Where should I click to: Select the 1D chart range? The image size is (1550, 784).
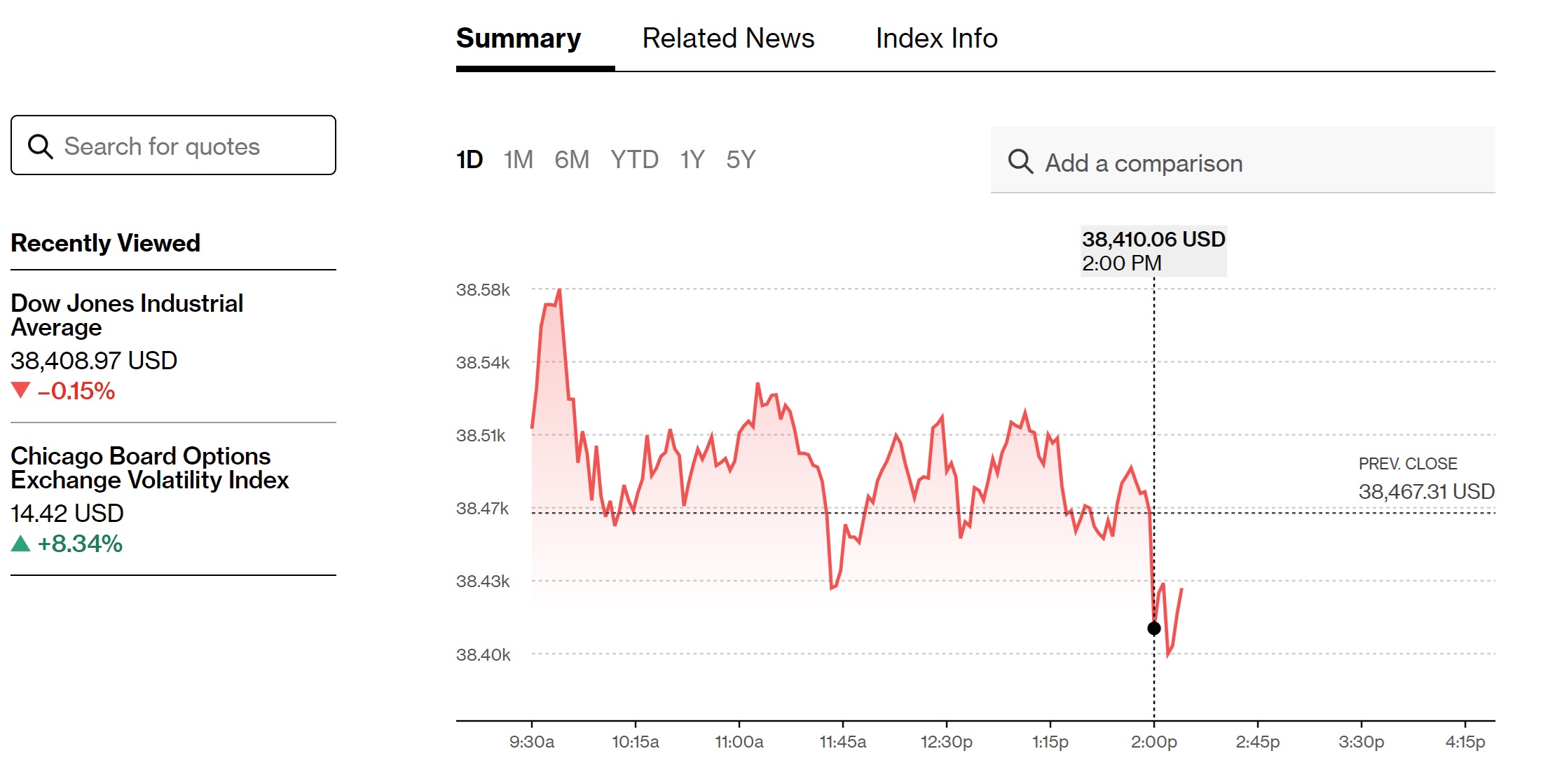(x=469, y=160)
